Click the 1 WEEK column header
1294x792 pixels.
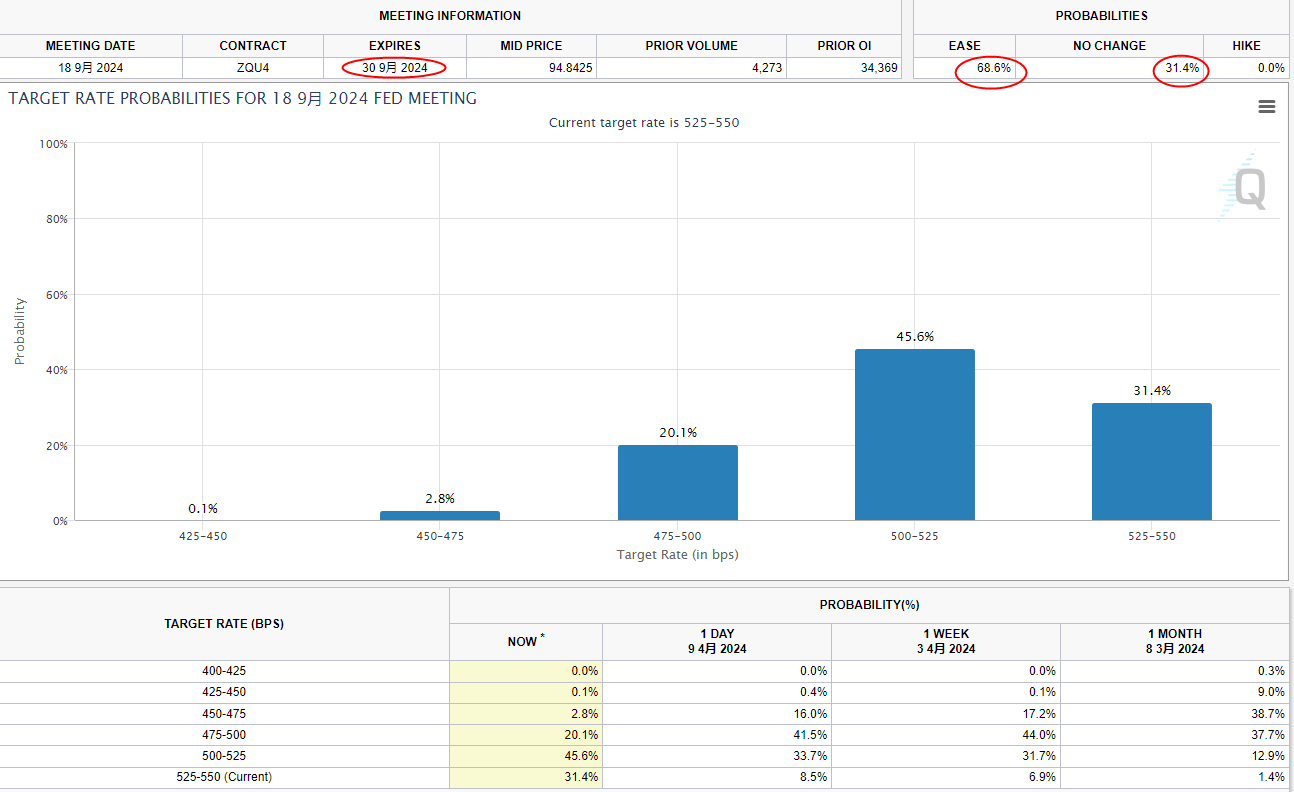(945, 641)
